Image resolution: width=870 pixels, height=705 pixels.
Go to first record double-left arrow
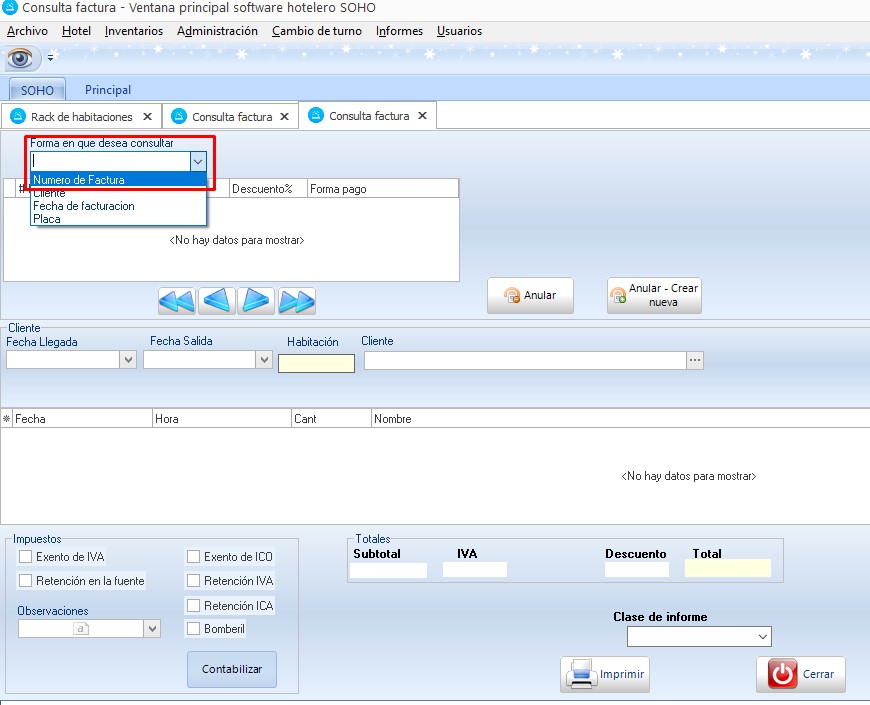coord(176,300)
